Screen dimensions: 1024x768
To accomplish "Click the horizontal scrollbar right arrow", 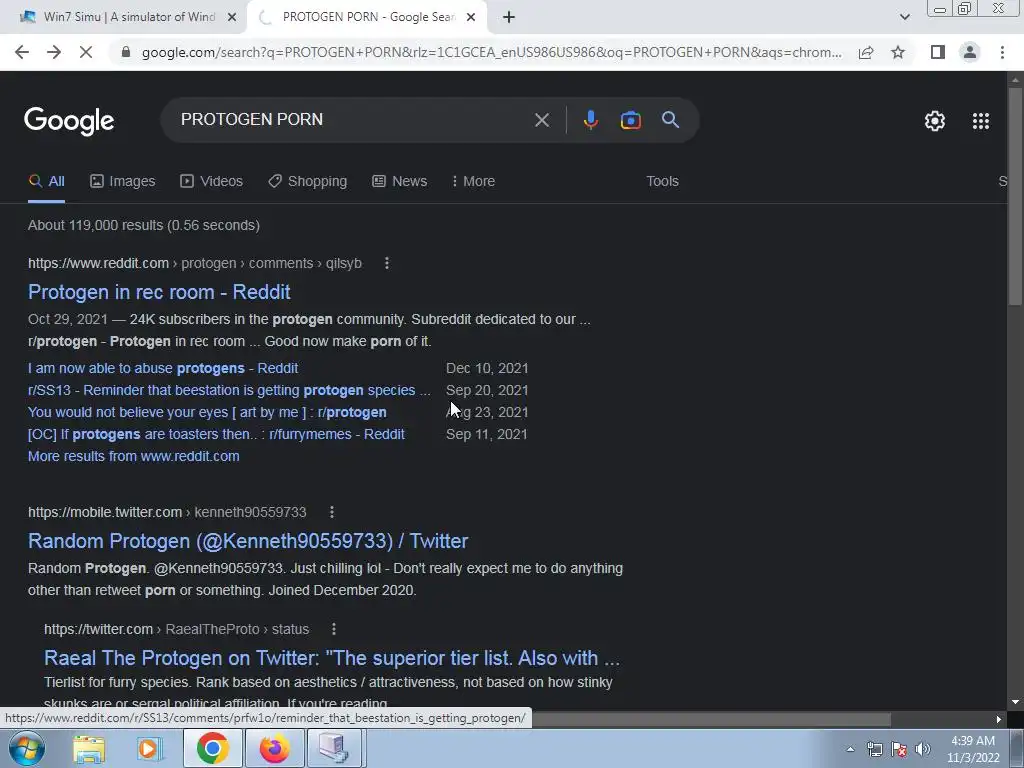I will 999,719.
